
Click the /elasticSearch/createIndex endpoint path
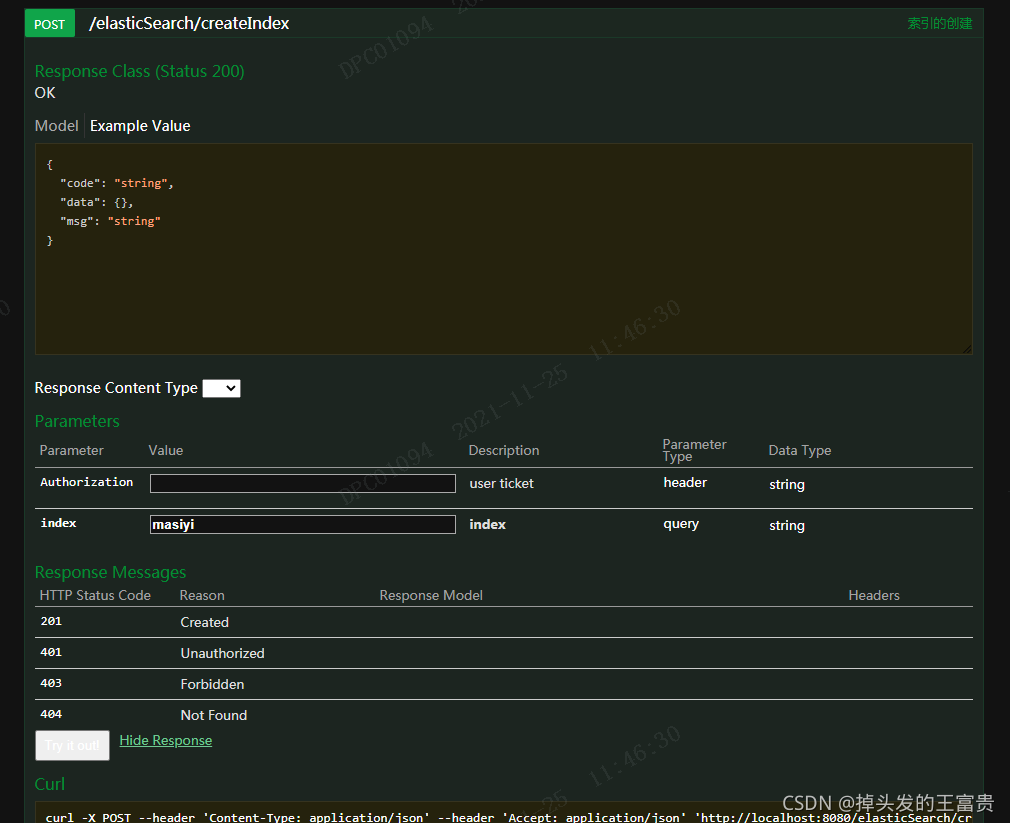[x=189, y=23]
